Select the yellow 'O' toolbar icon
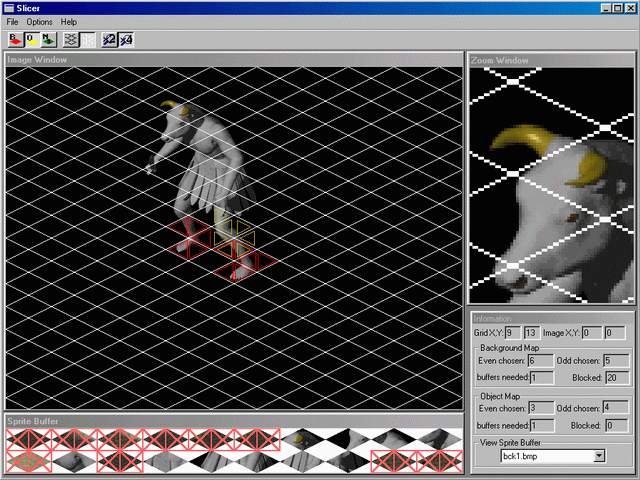 click(32, 39)
